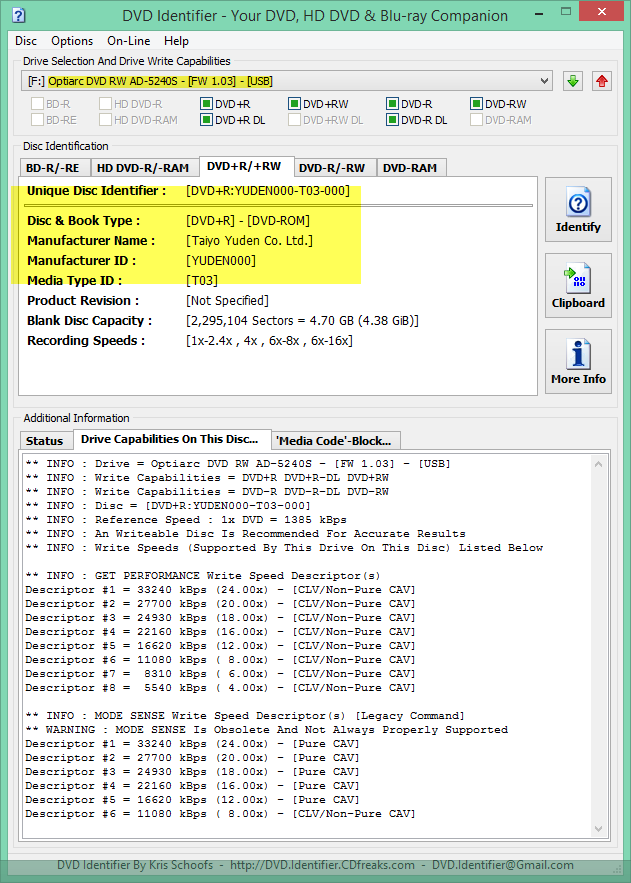Click GET PERFORMANCE Descriptor #8 line
Screen dimensions: 631x883
220,688
